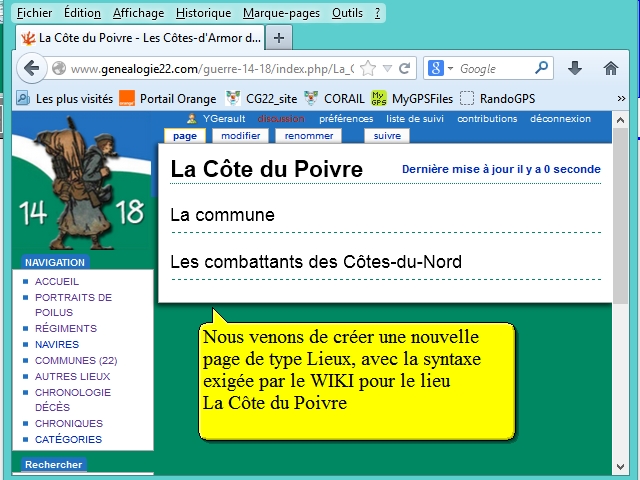640x480 pixels.
Task: Click the Portail Orange bookmark
Action: tap(167, 98)
